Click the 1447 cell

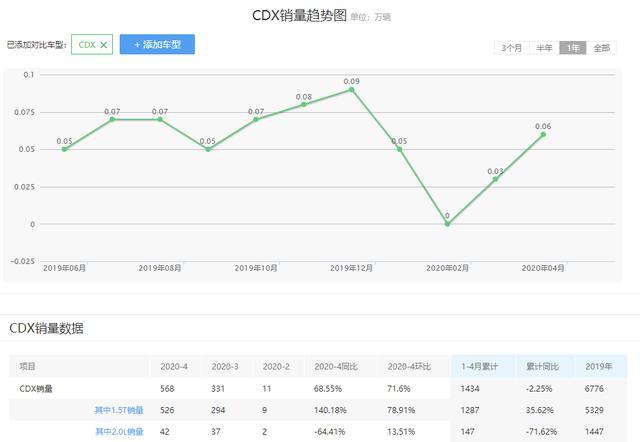(x=594, y=431)
